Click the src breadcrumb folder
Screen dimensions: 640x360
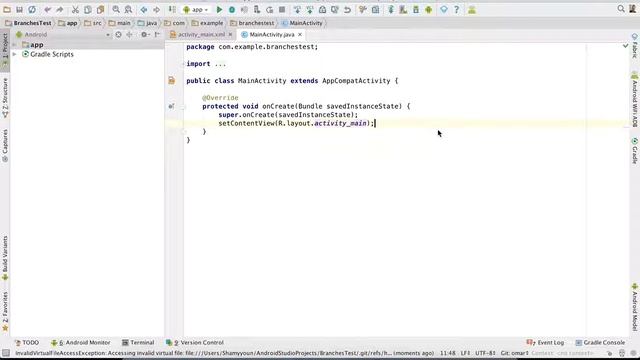coord(93,23)
